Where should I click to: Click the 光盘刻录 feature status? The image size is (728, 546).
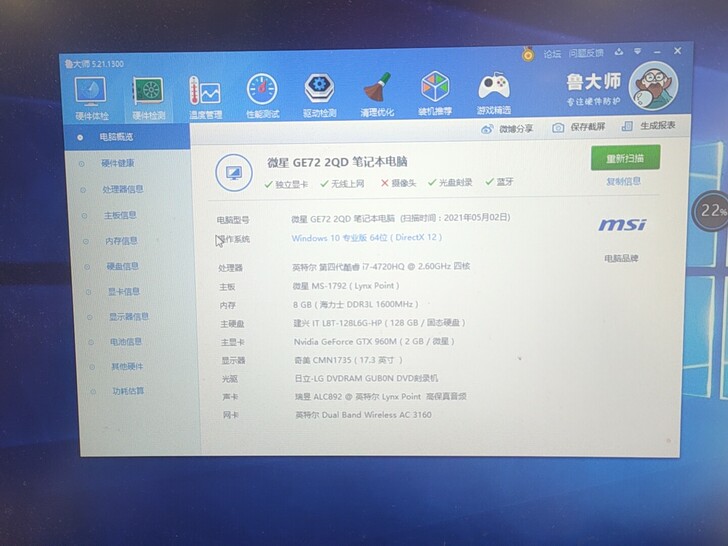click(x=450, y=182)
